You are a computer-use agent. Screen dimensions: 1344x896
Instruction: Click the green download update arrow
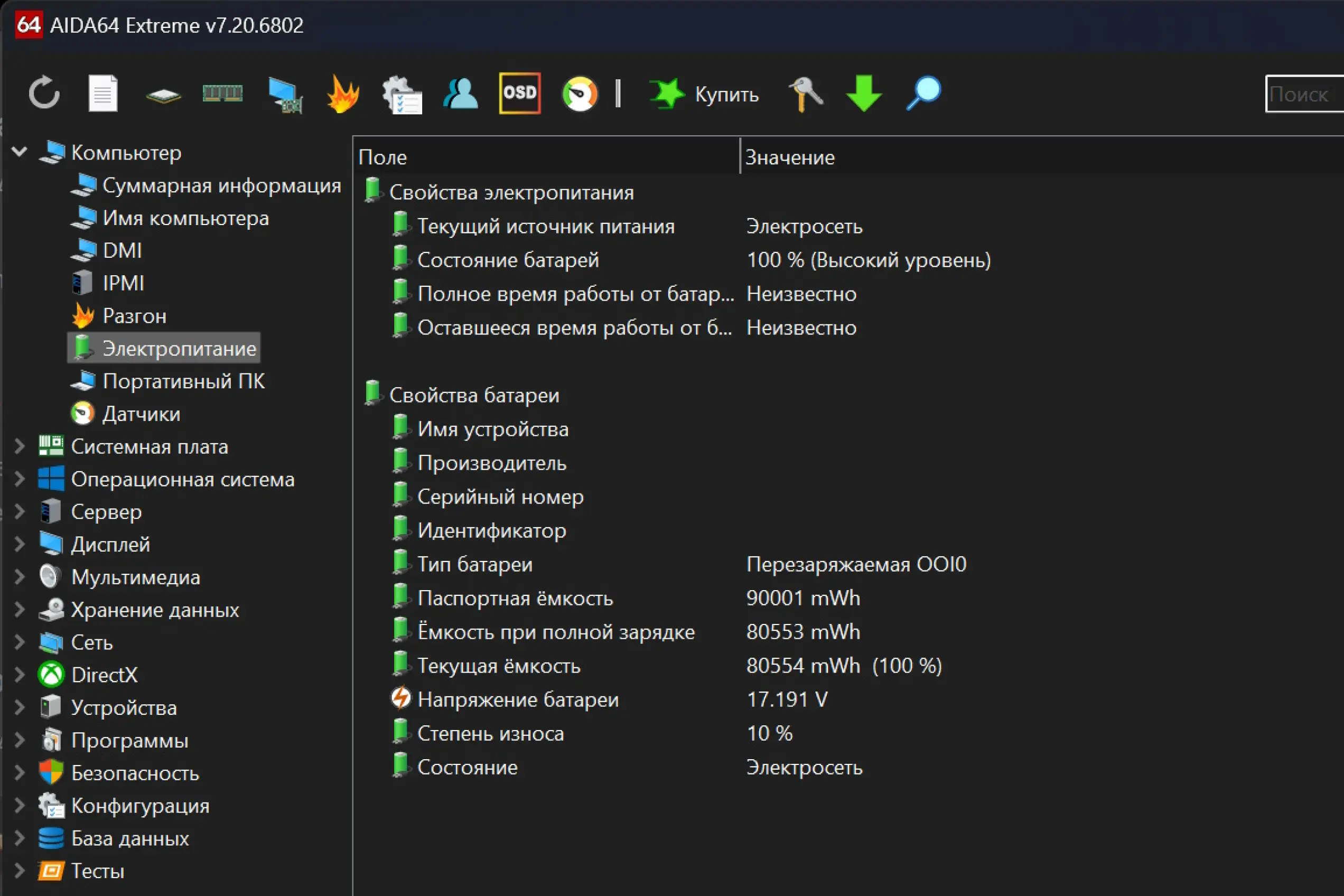pyautogui.click(x=864, y=93)
